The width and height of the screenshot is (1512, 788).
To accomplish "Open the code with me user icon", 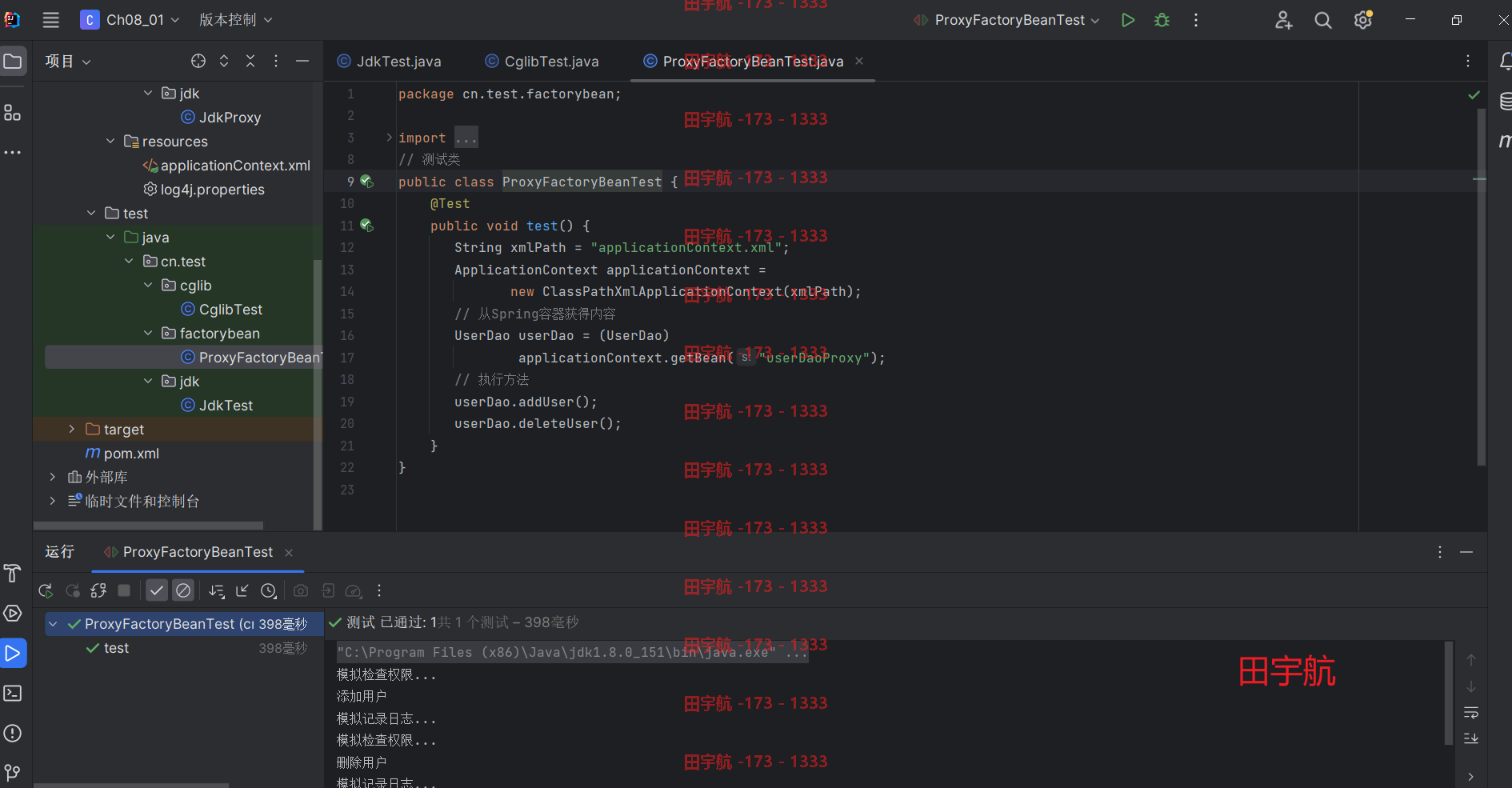I will pos(1283,20).
